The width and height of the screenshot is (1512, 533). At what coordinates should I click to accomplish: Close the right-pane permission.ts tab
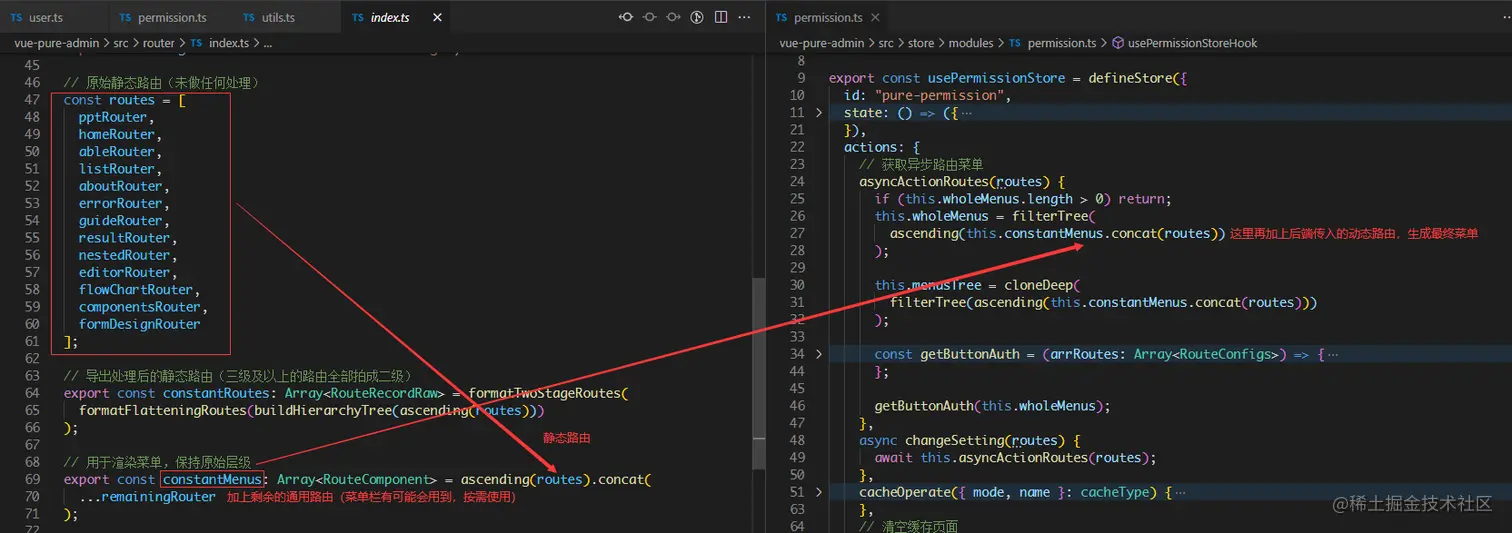click(875, 18)
